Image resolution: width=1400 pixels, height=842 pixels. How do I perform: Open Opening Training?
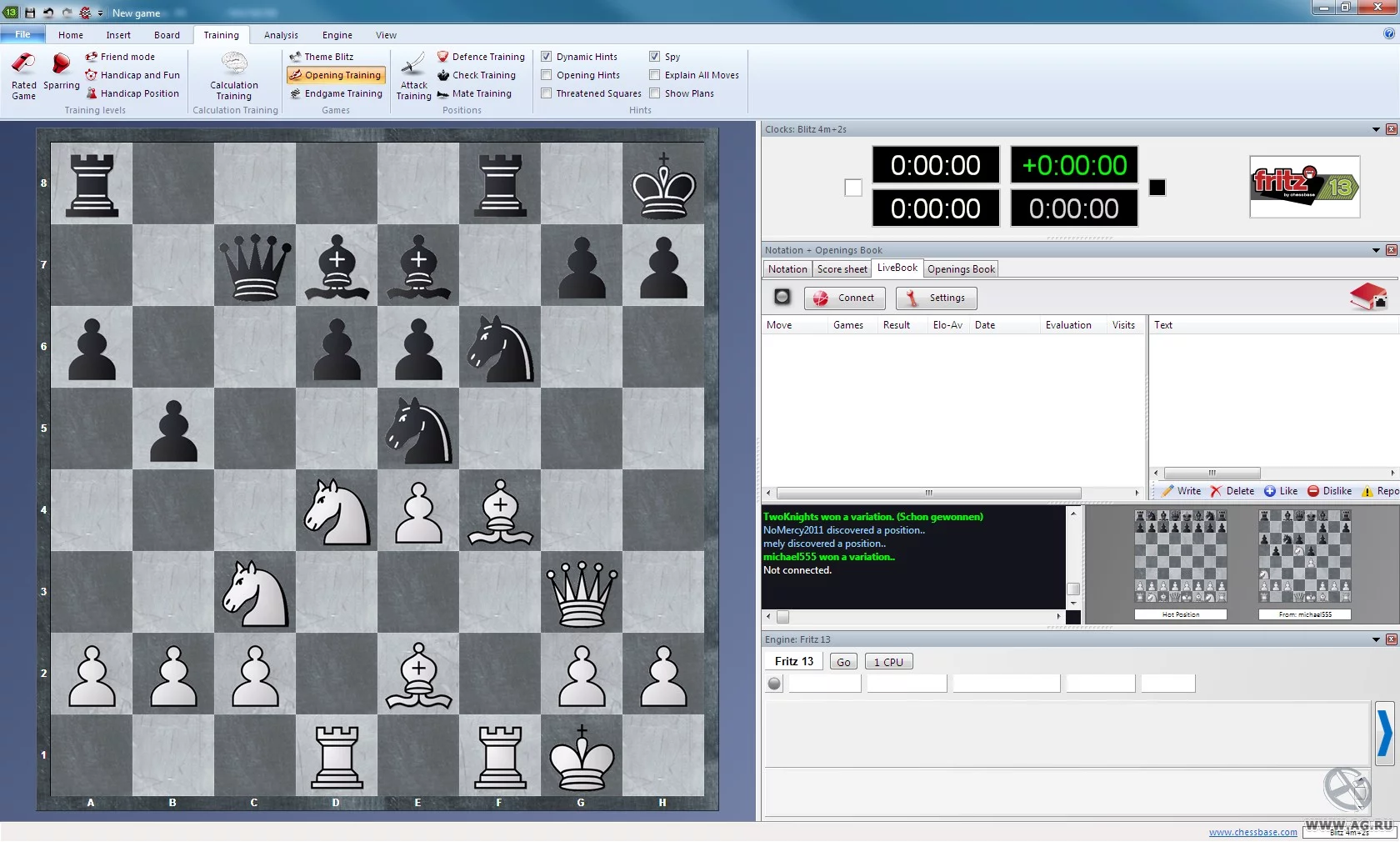[x=336, y=75]
